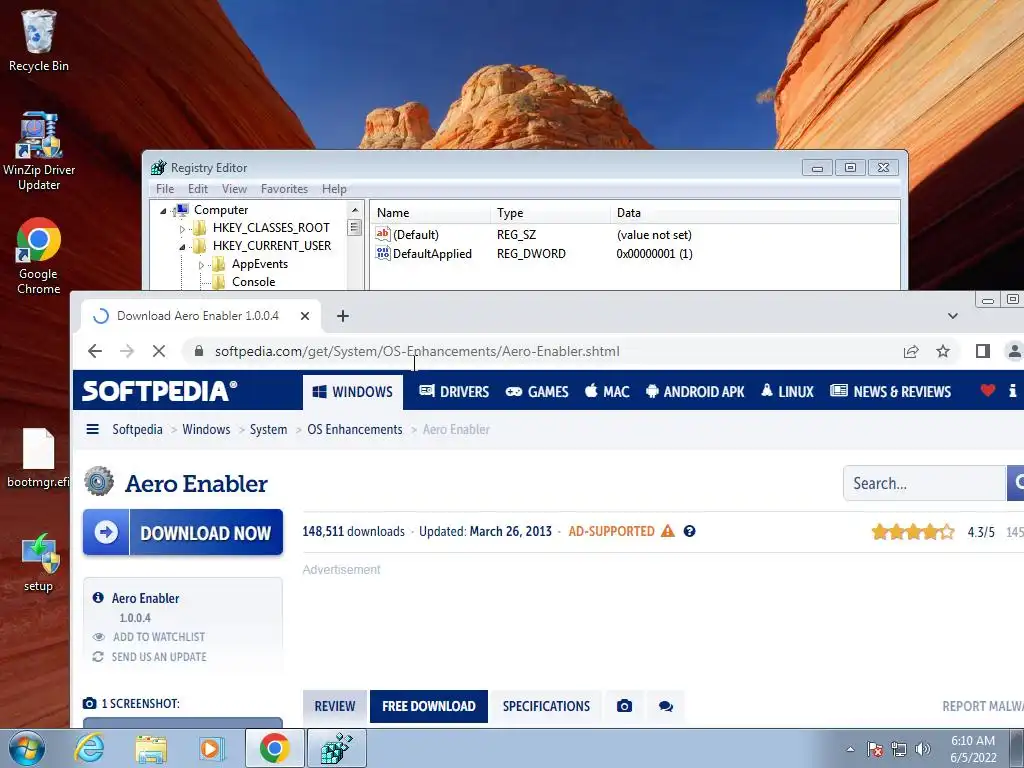This screenshot has height=768, width=1024.
Task: Click SEND US AN UPDATE link
Action: tap(159, 657)
